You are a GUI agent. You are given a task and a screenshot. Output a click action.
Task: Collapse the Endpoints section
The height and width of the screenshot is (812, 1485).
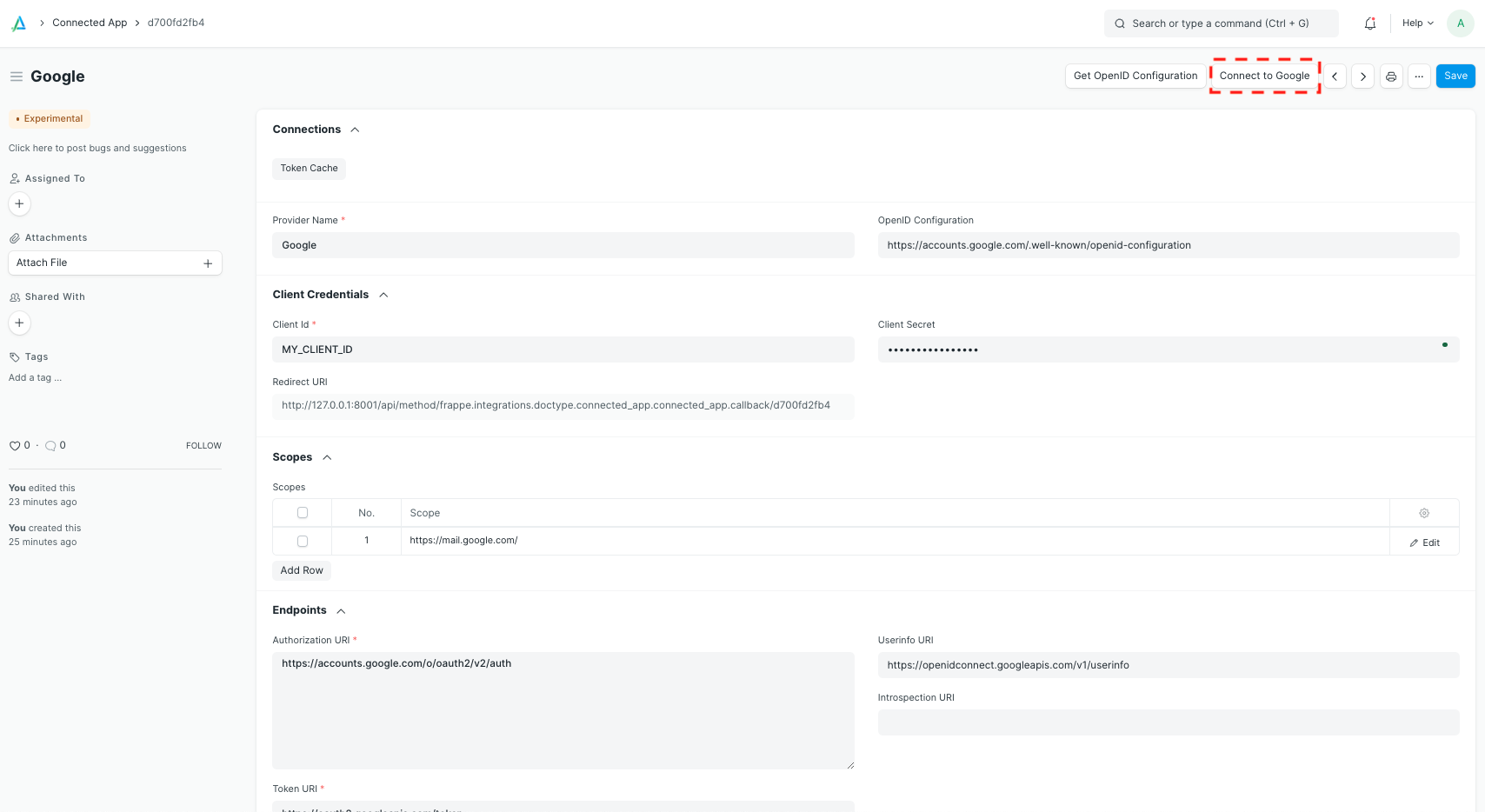click(x=341, y=610)
